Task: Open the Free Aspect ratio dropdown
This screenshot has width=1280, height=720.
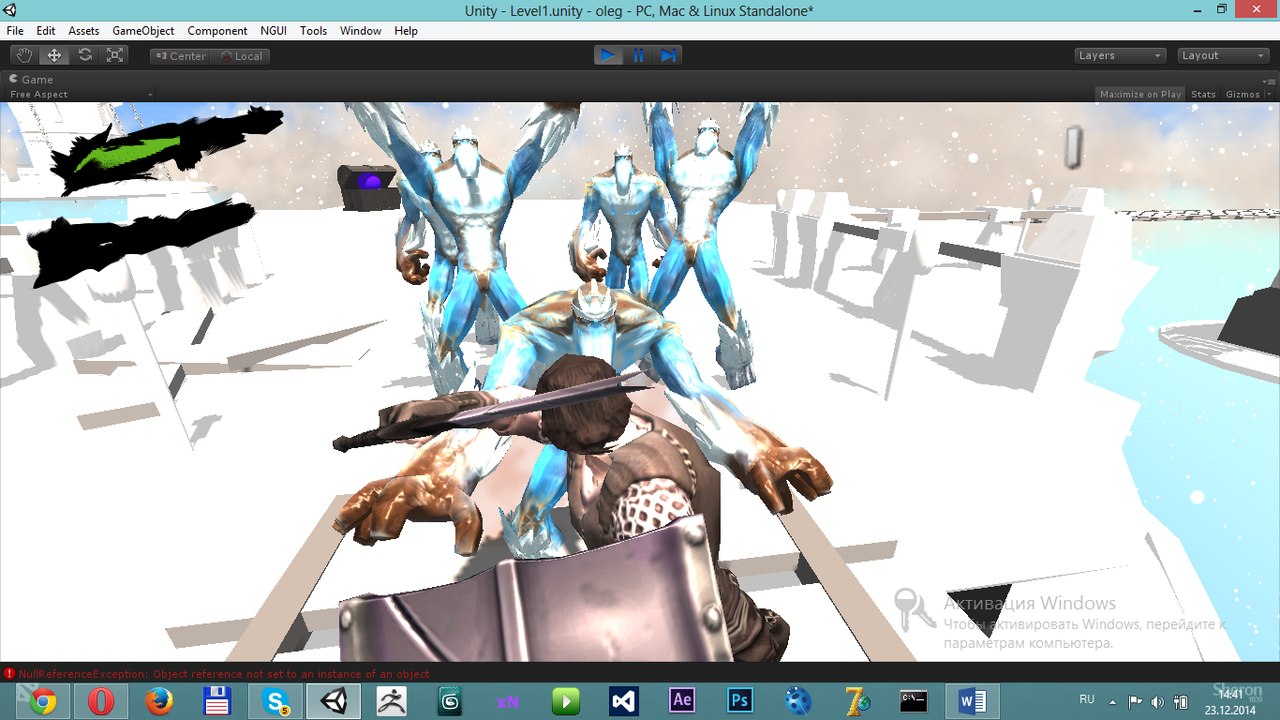Action: (80, 94)
